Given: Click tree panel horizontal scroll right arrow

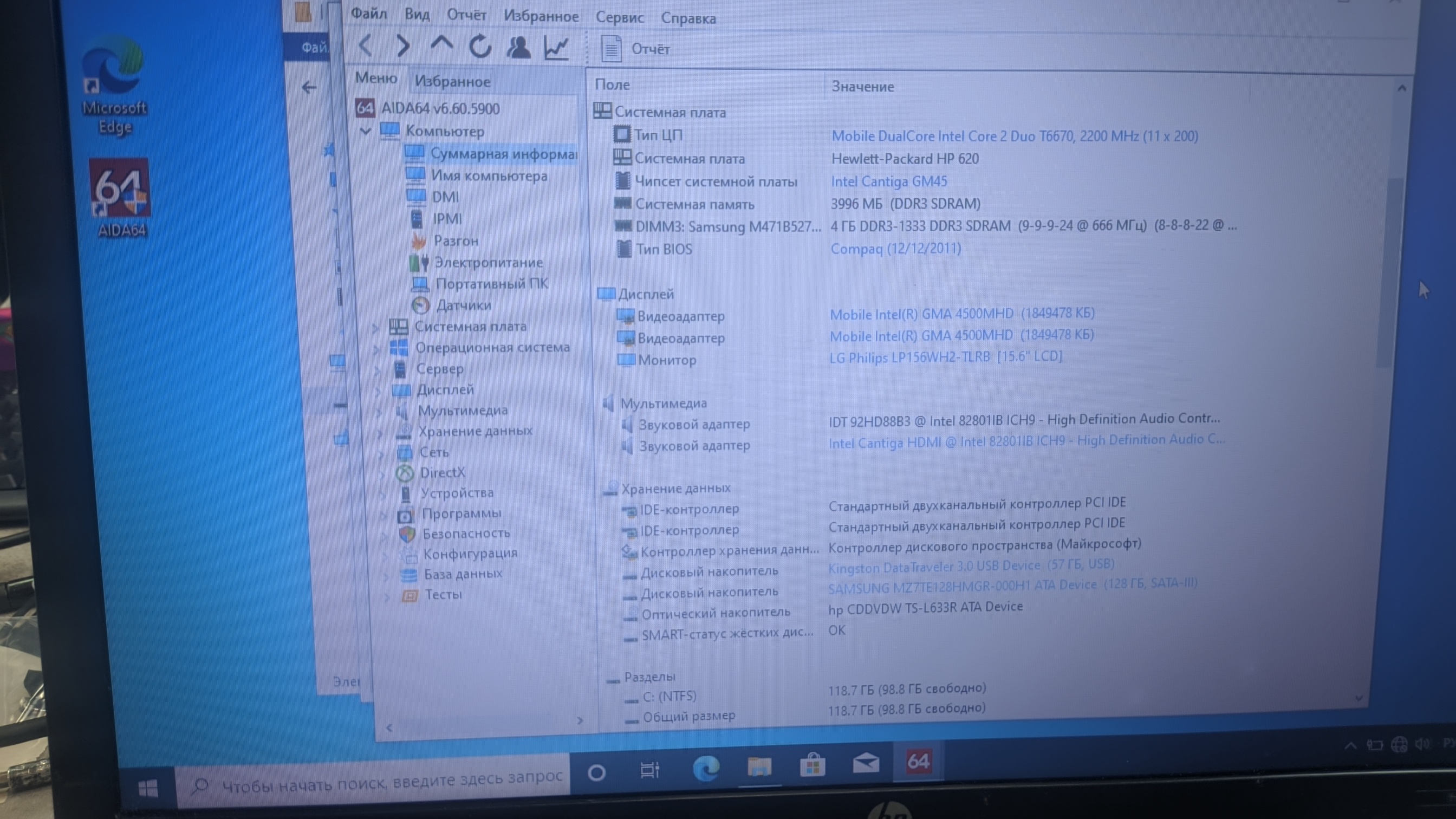Looking at the screenshot, I should (x=580, y=720).
